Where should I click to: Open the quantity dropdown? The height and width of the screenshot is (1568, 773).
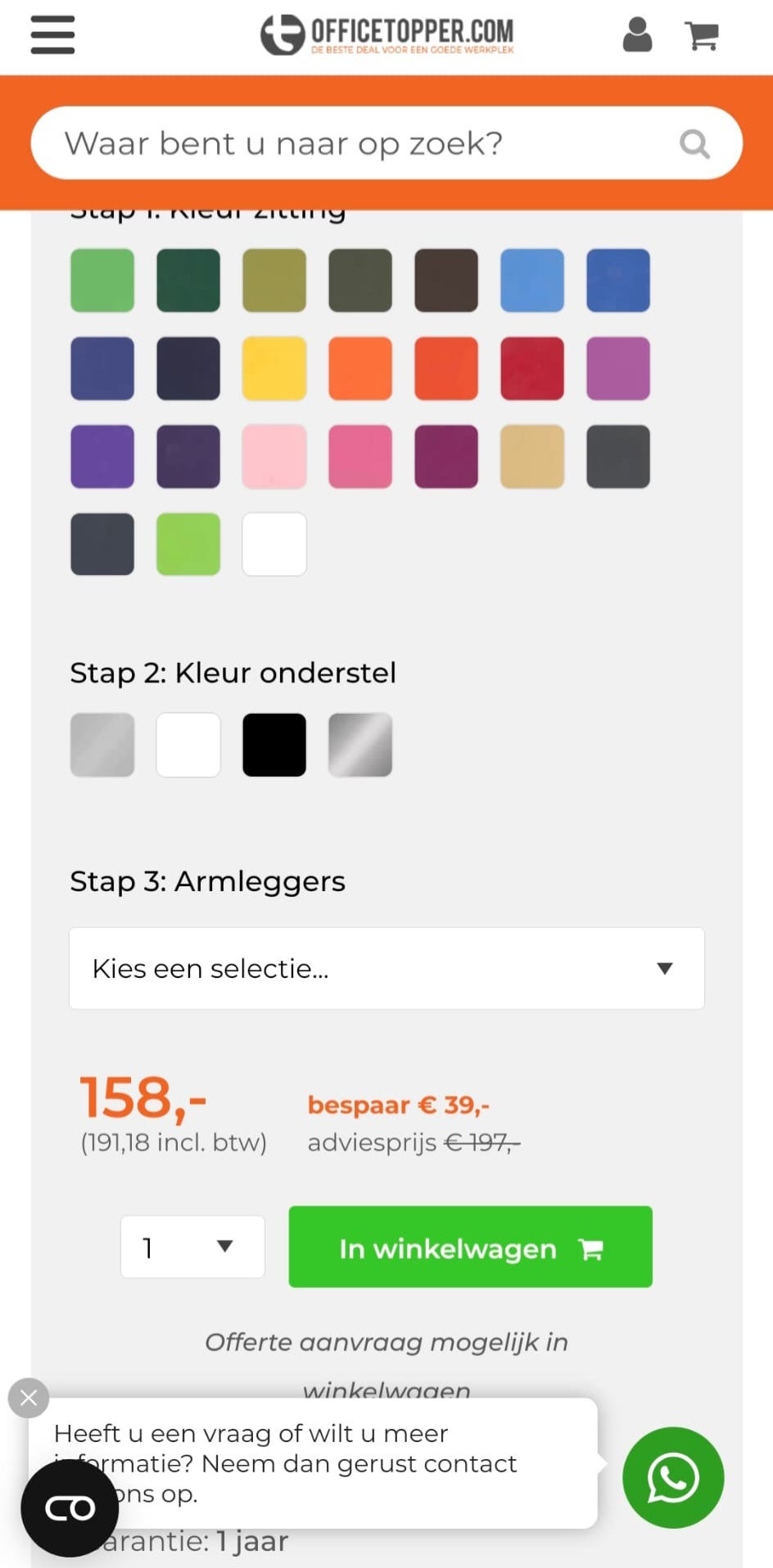coord(192,1247)
